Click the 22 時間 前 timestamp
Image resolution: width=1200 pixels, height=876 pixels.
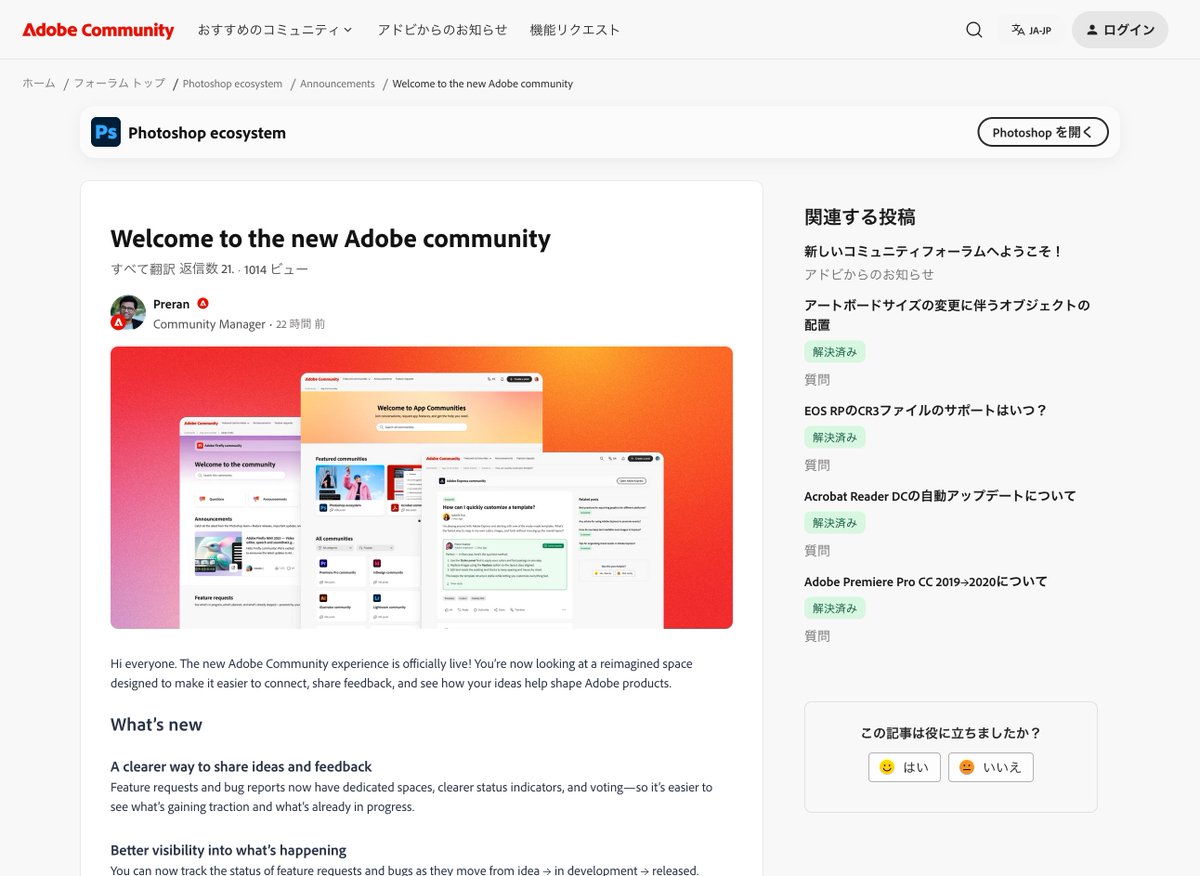tap(300, 324)
